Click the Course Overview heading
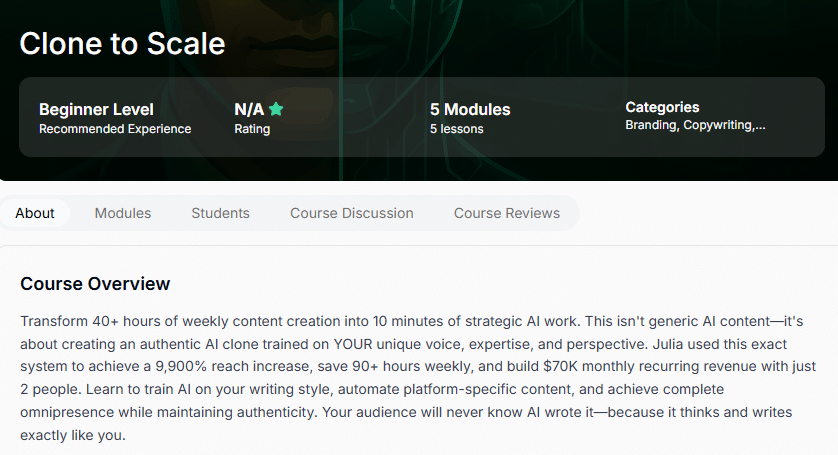The height and width of the screenshot is (455, 838). pyautogui.click(x=95, y=284)
